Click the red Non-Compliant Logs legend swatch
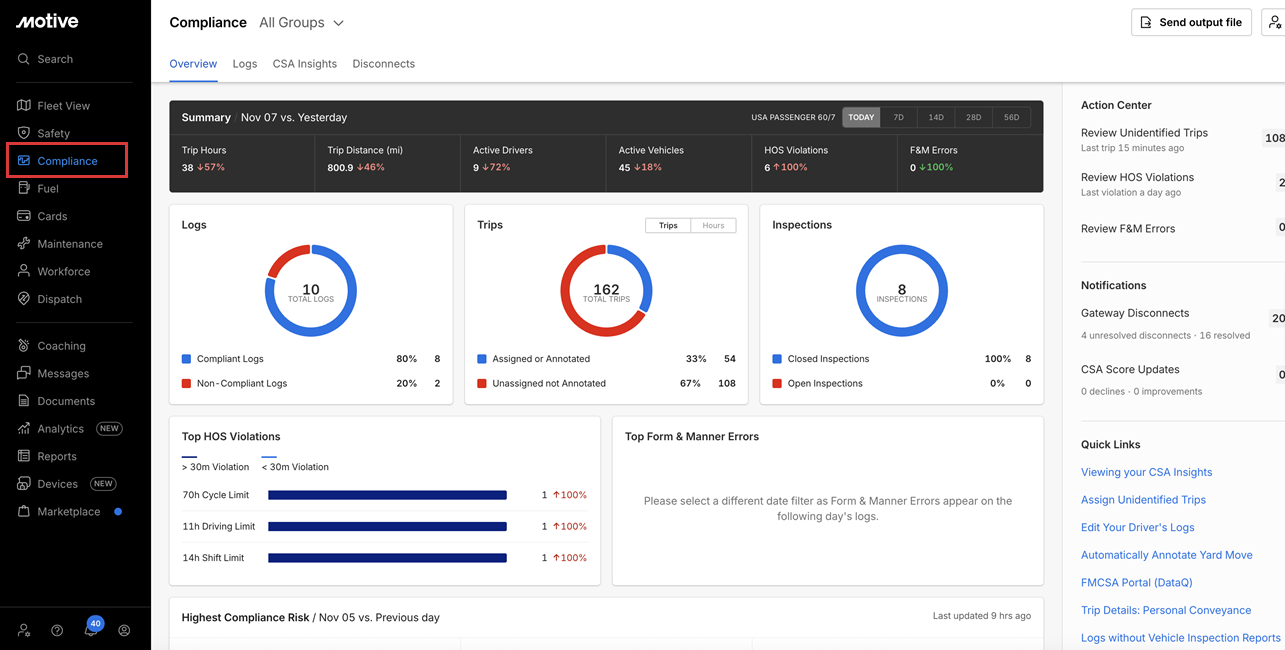The width and height of the screenshot is (1285, 650). (187, 384)
